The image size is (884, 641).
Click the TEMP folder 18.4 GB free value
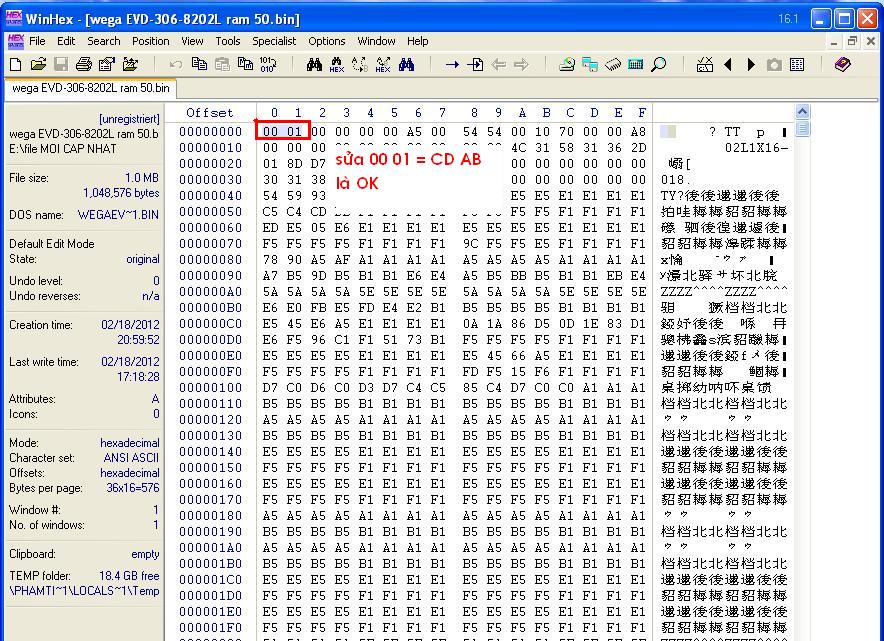tap(129, 576)
